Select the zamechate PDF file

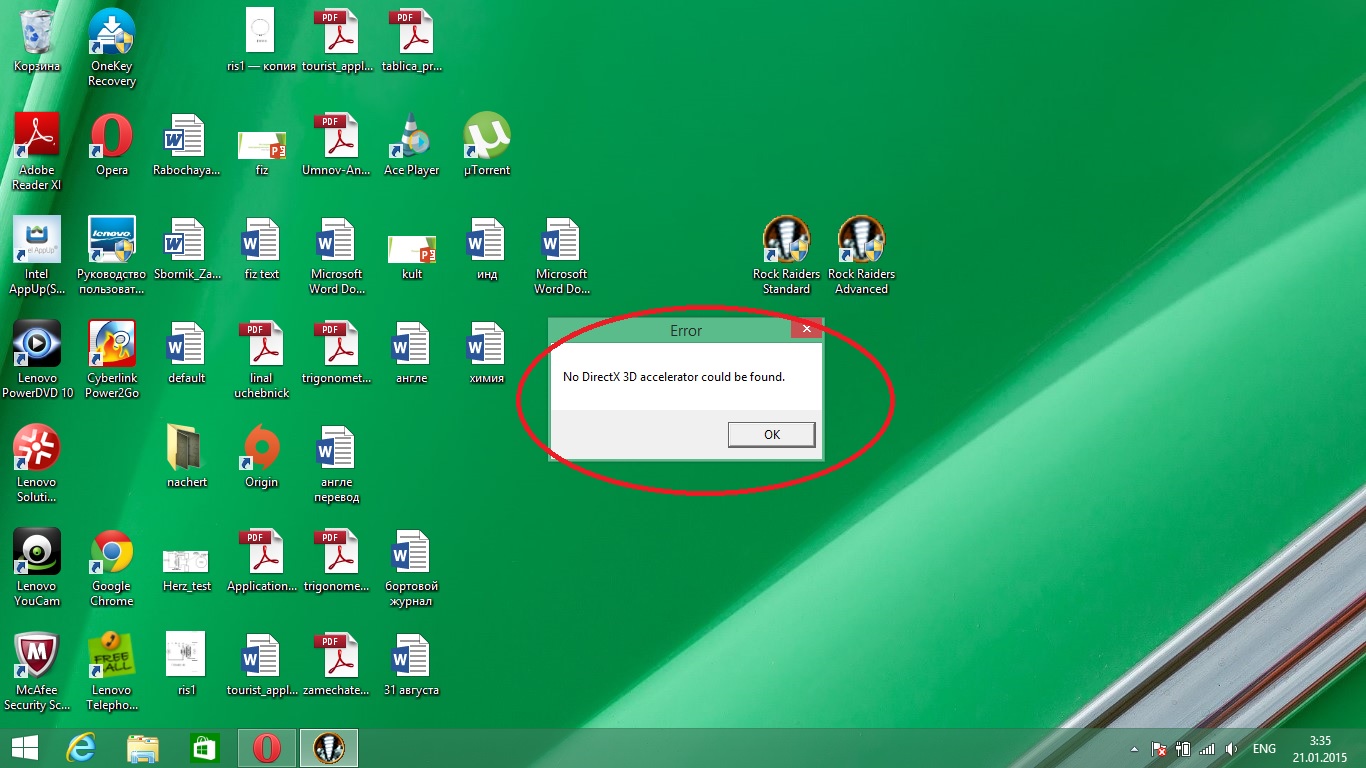coord(337,665)
